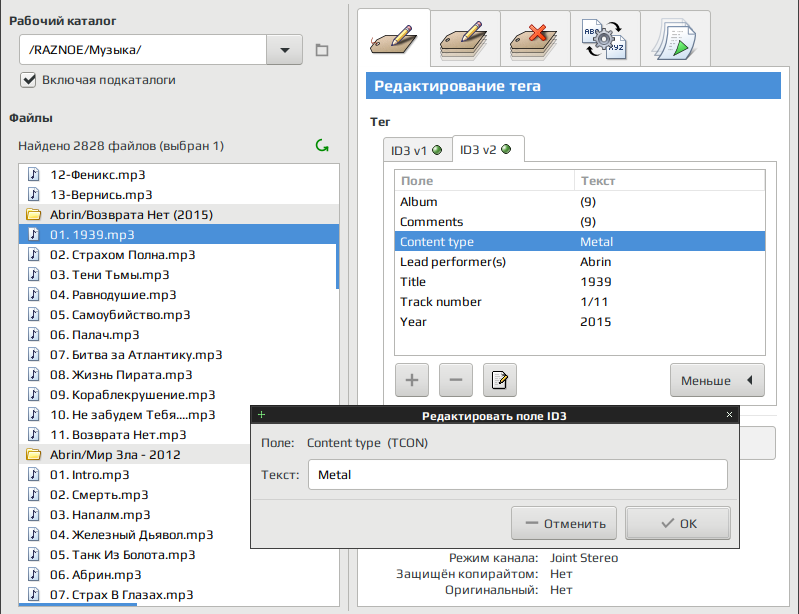
Task: Select file 11. Возврата Нет.mp3
Action: pyautogui.click(x=135, y=435)
